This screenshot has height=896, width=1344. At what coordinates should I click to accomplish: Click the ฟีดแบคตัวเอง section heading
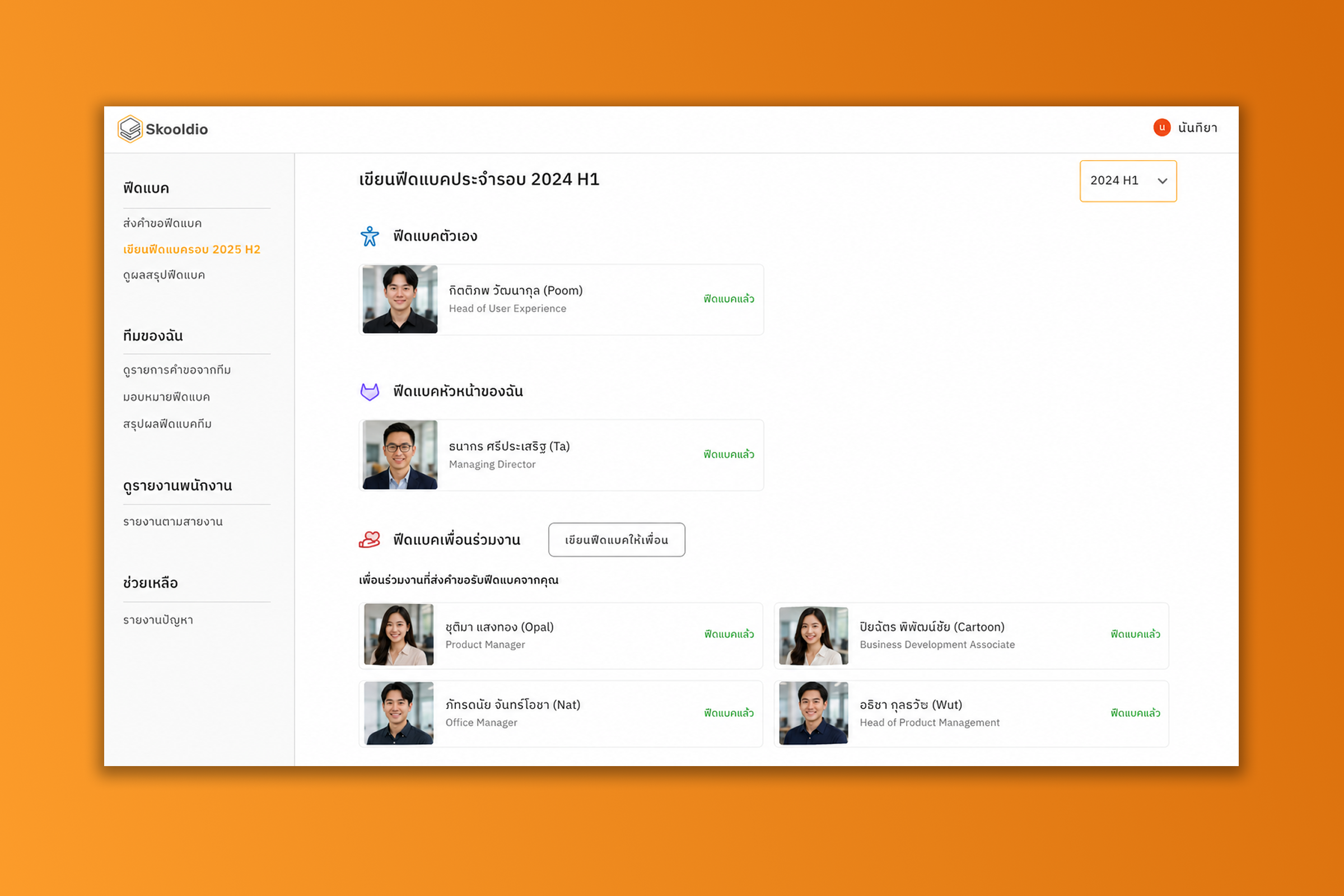coord(435,236)
